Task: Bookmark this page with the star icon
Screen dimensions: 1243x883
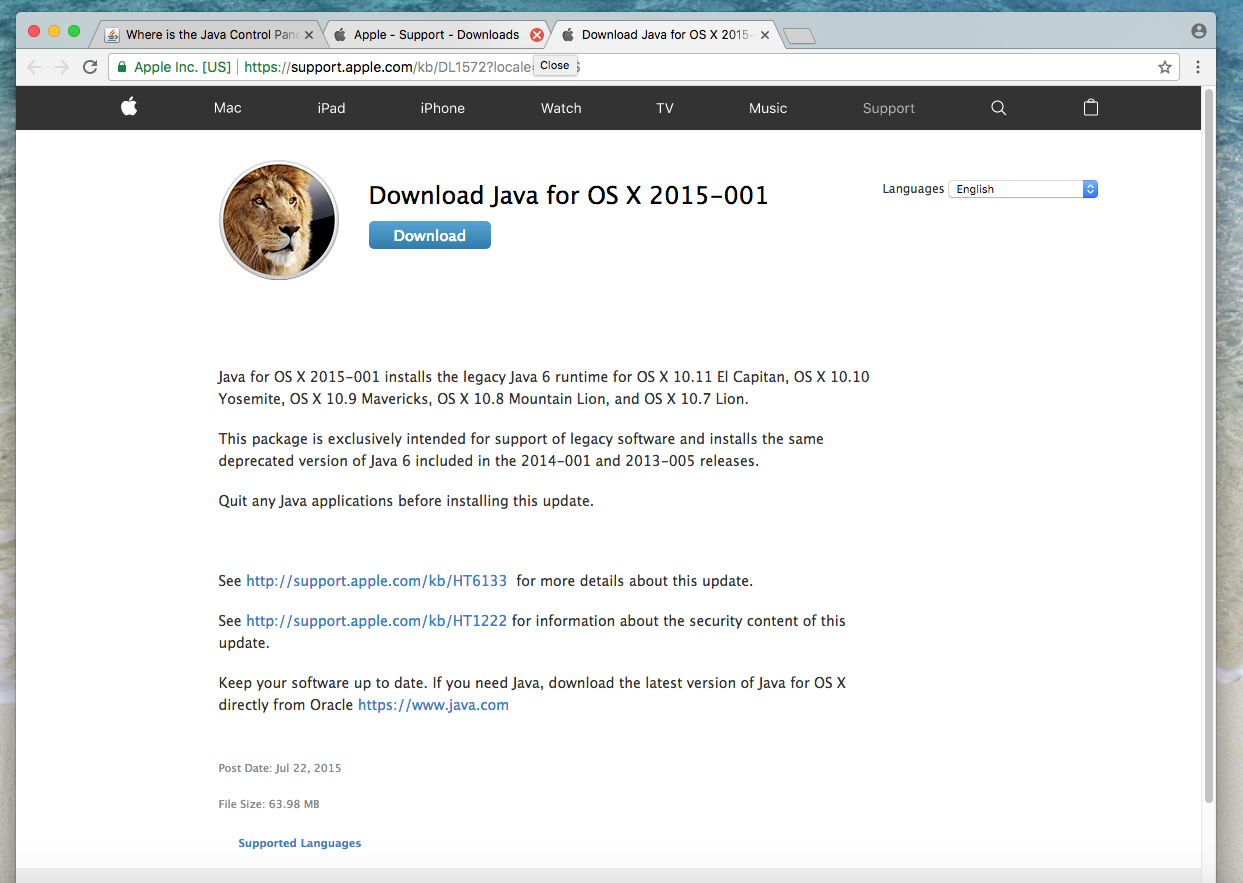Action: tap(1165, 67)
